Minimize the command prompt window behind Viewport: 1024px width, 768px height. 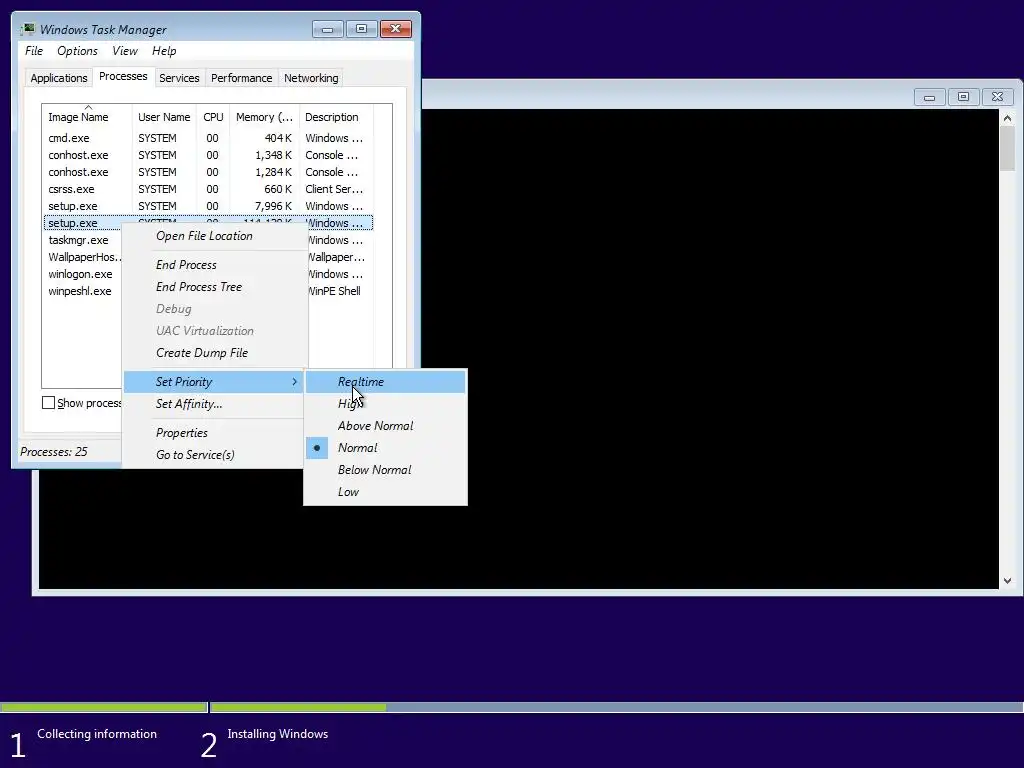pos(929,97)
